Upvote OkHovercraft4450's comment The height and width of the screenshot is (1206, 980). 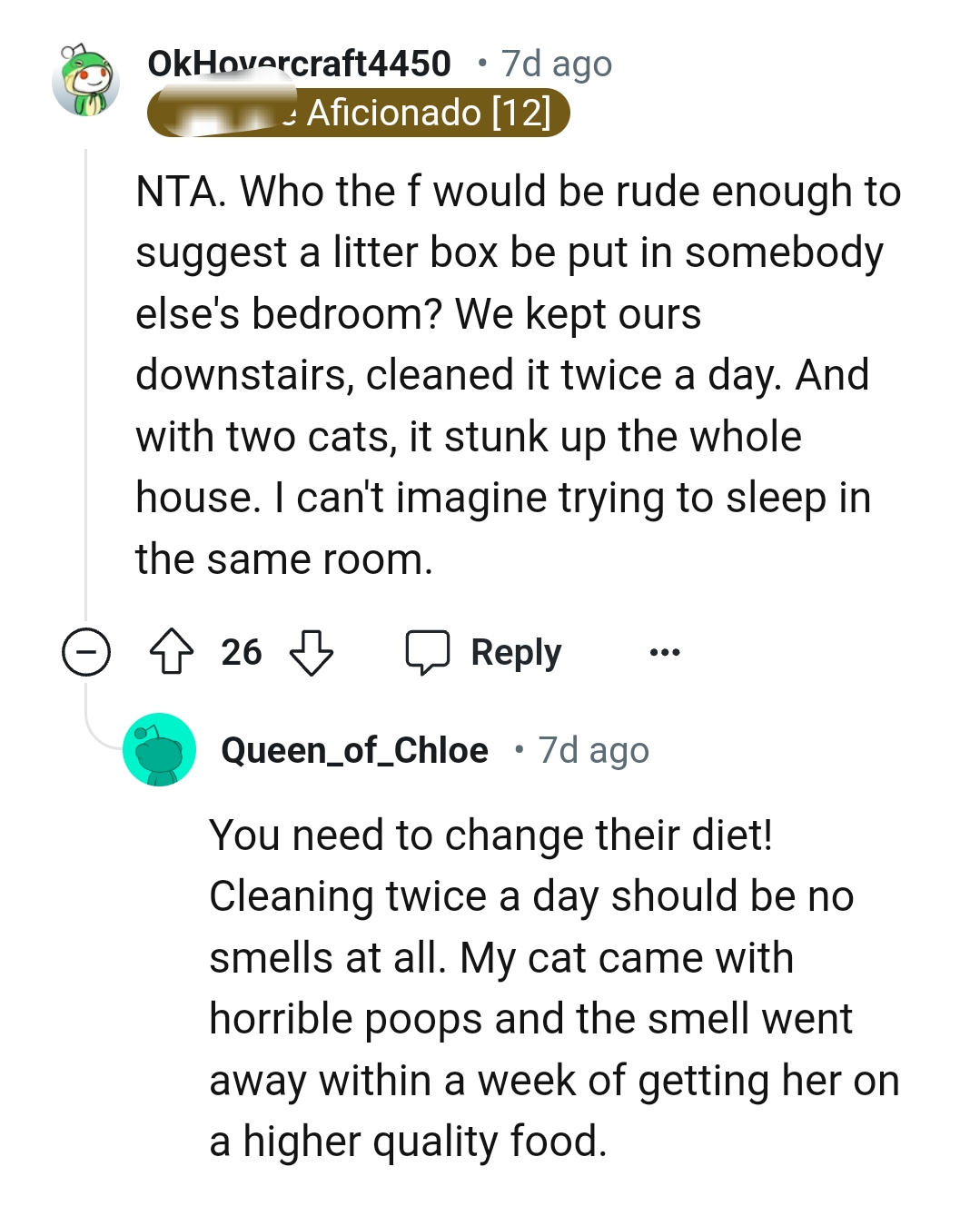coord(171,652)
